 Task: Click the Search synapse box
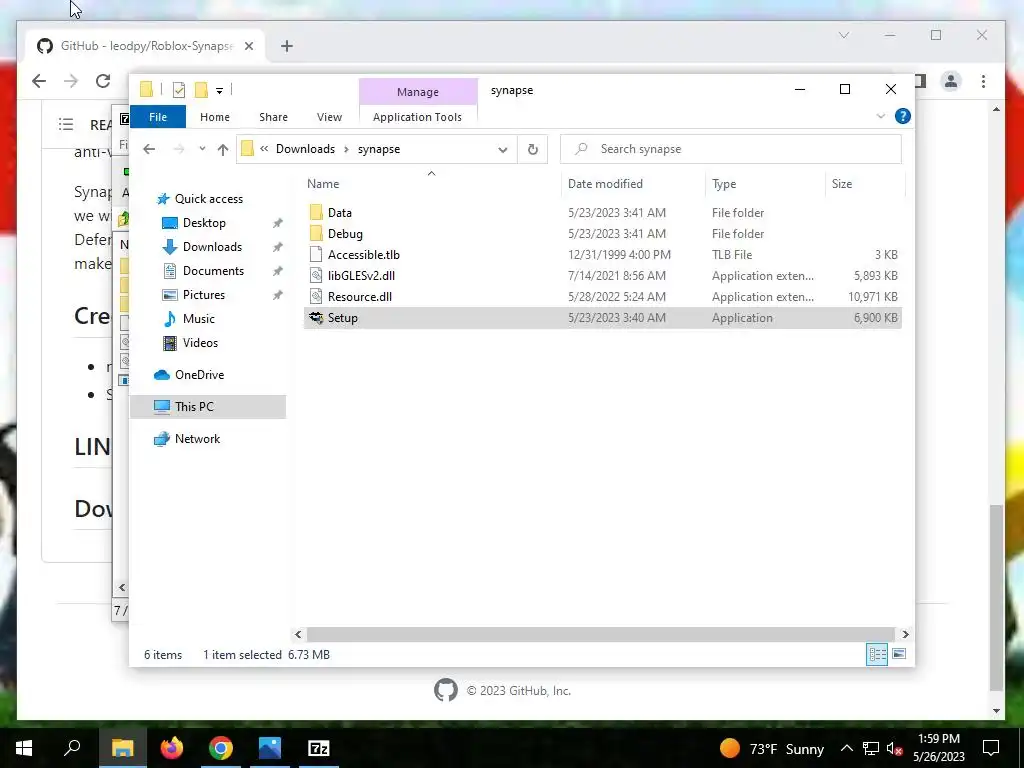point(731,149)
